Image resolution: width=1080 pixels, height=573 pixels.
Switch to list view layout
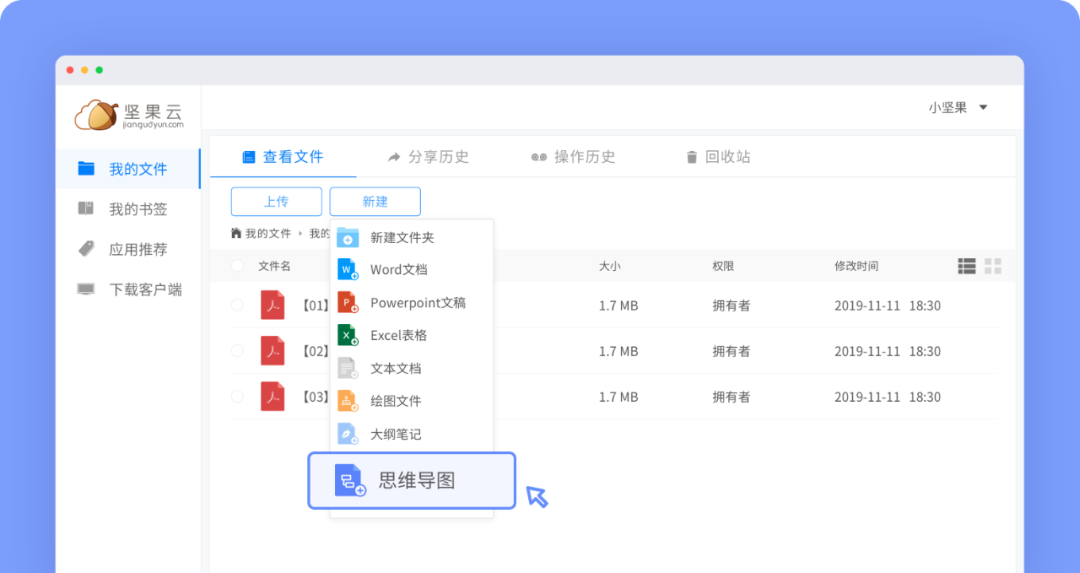click(x=967, y=266)
